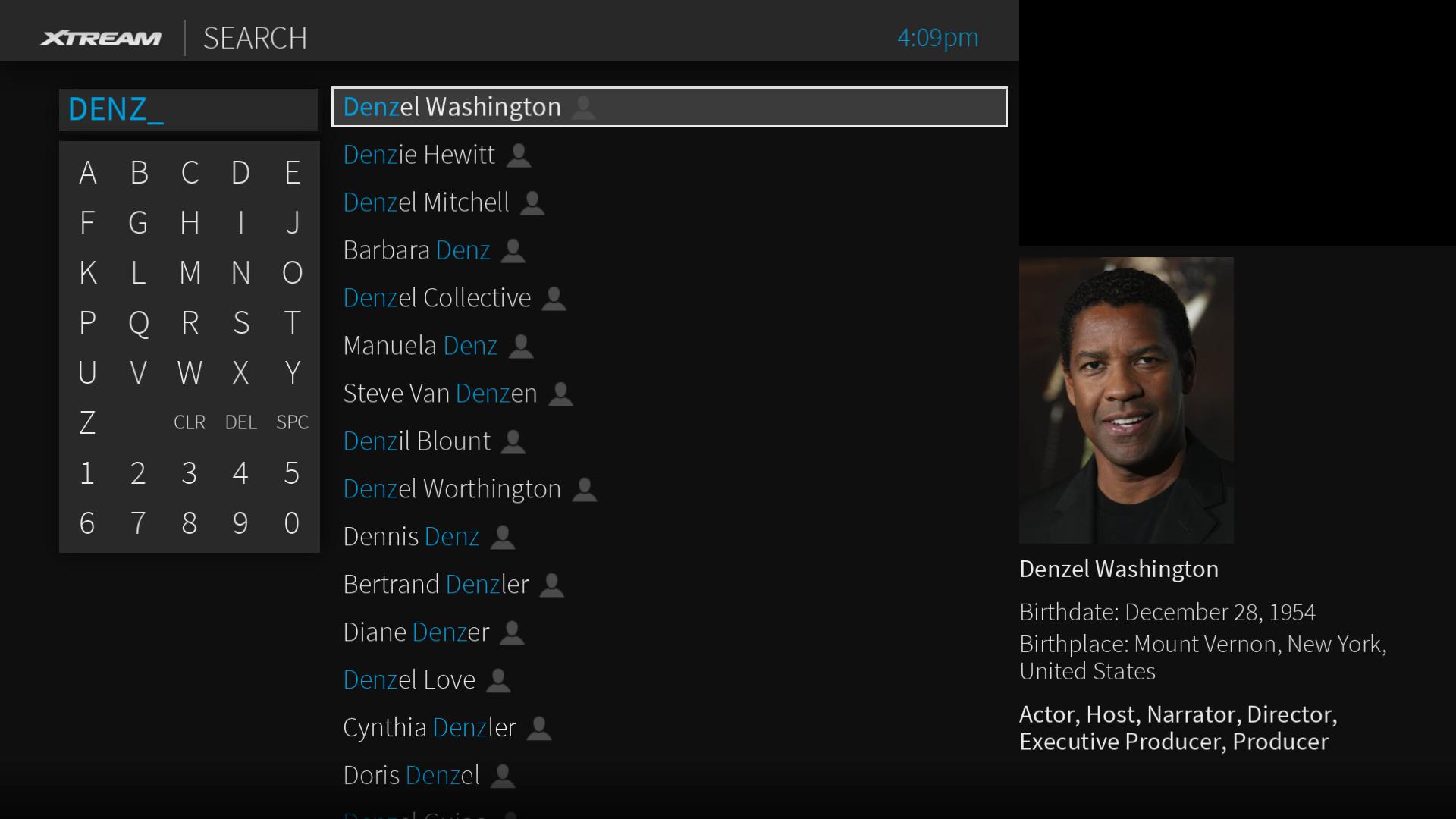This screenshot has height=819, width=1456.
Task: Tap the SPC space key
Action: (x=292, y=422)
